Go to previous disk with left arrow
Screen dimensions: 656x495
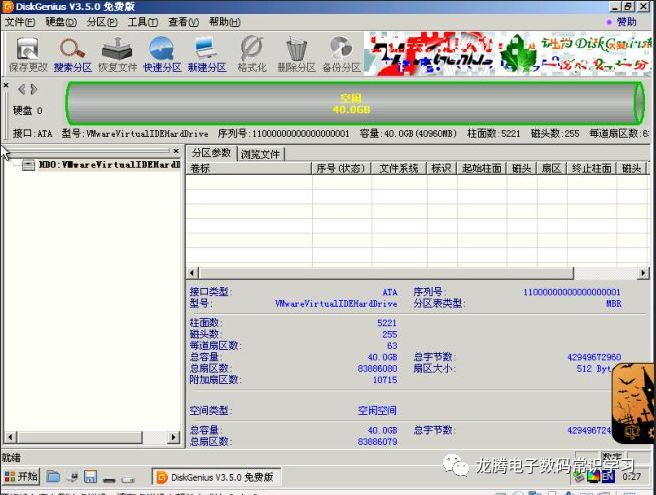click(x=21, y=89)
